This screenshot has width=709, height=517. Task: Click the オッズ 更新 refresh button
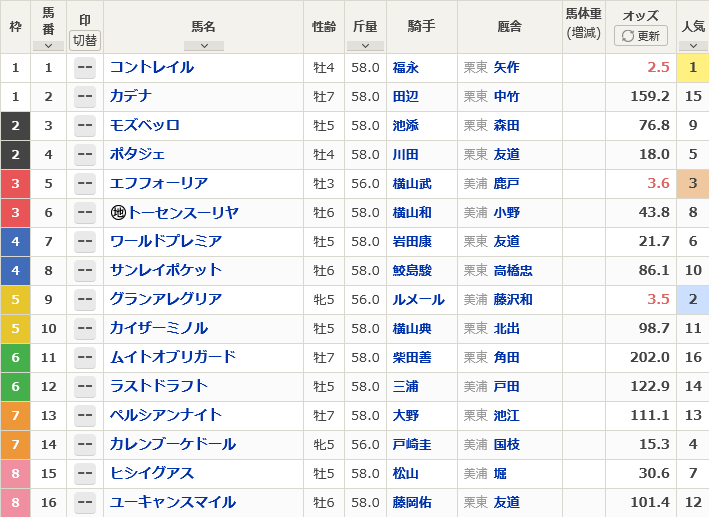641,35
